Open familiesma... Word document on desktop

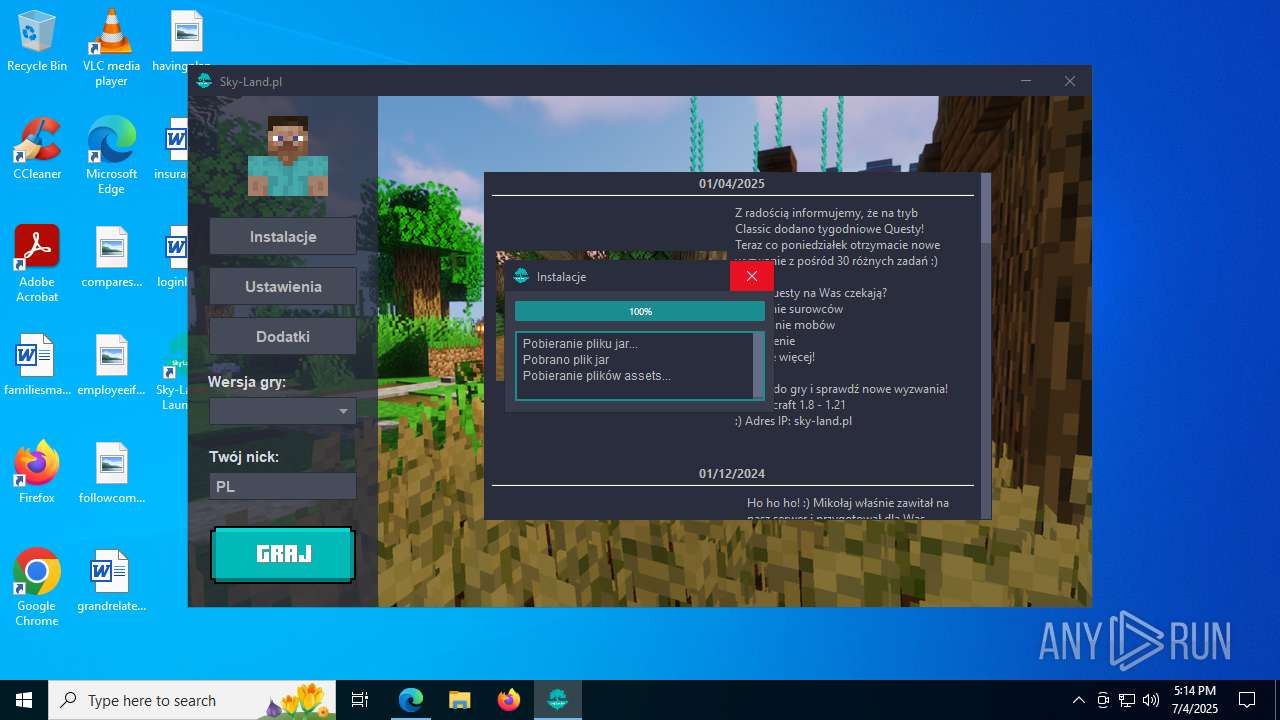37,365
